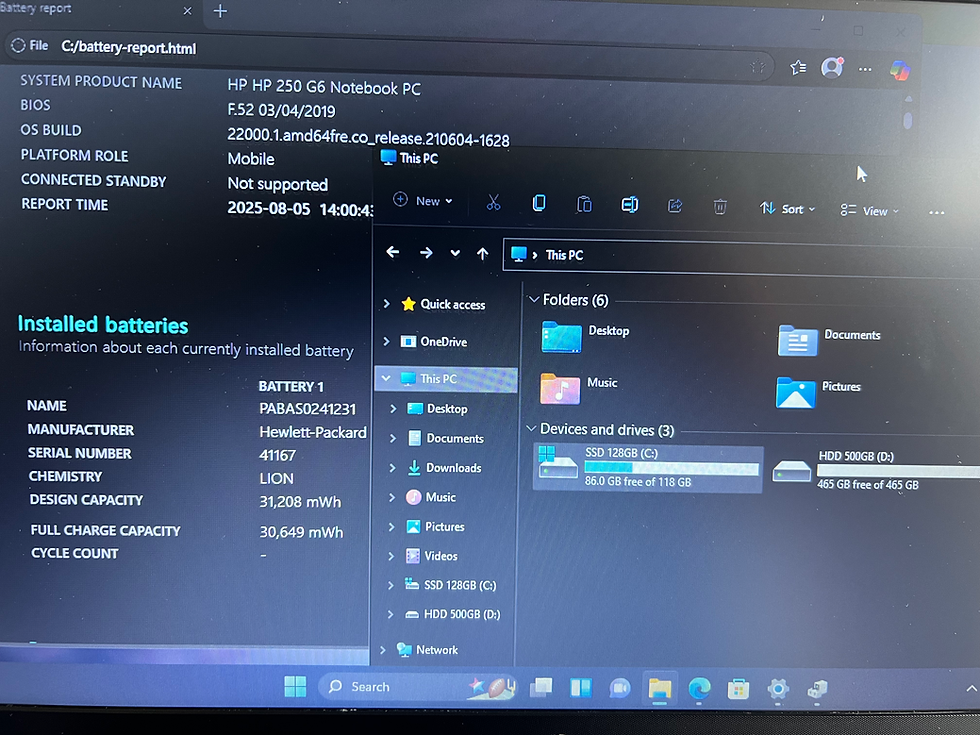
Task: Click the browser favorites star icon
Action: (798, 67)
